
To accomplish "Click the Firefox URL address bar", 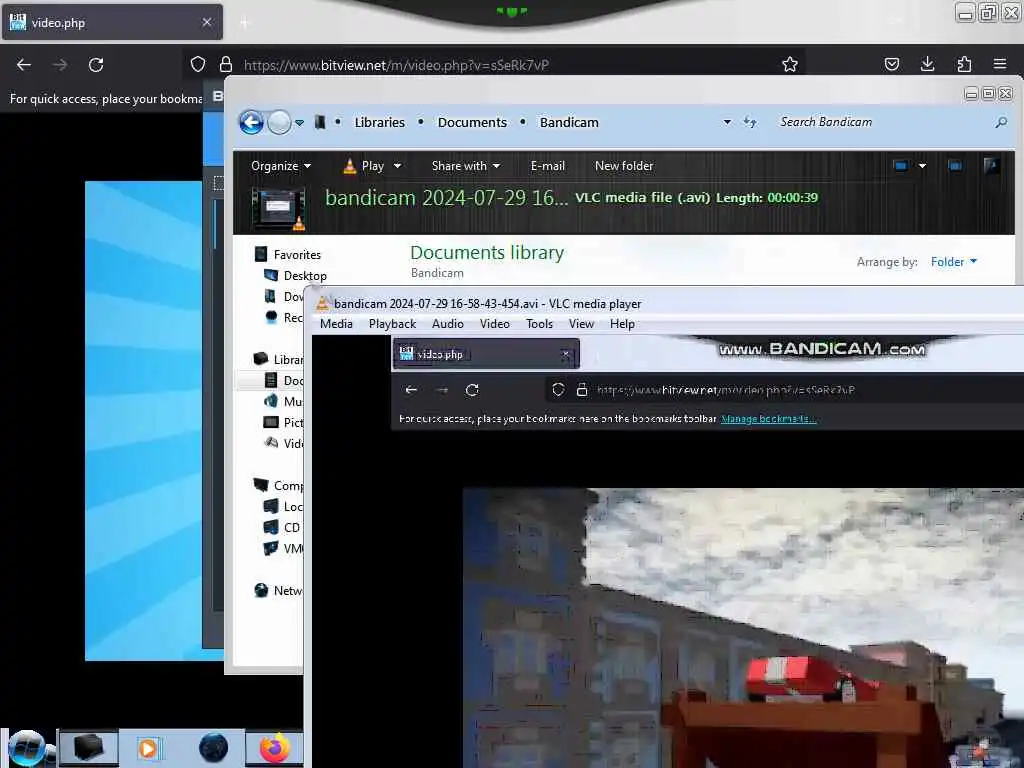I will pos(496,65).
